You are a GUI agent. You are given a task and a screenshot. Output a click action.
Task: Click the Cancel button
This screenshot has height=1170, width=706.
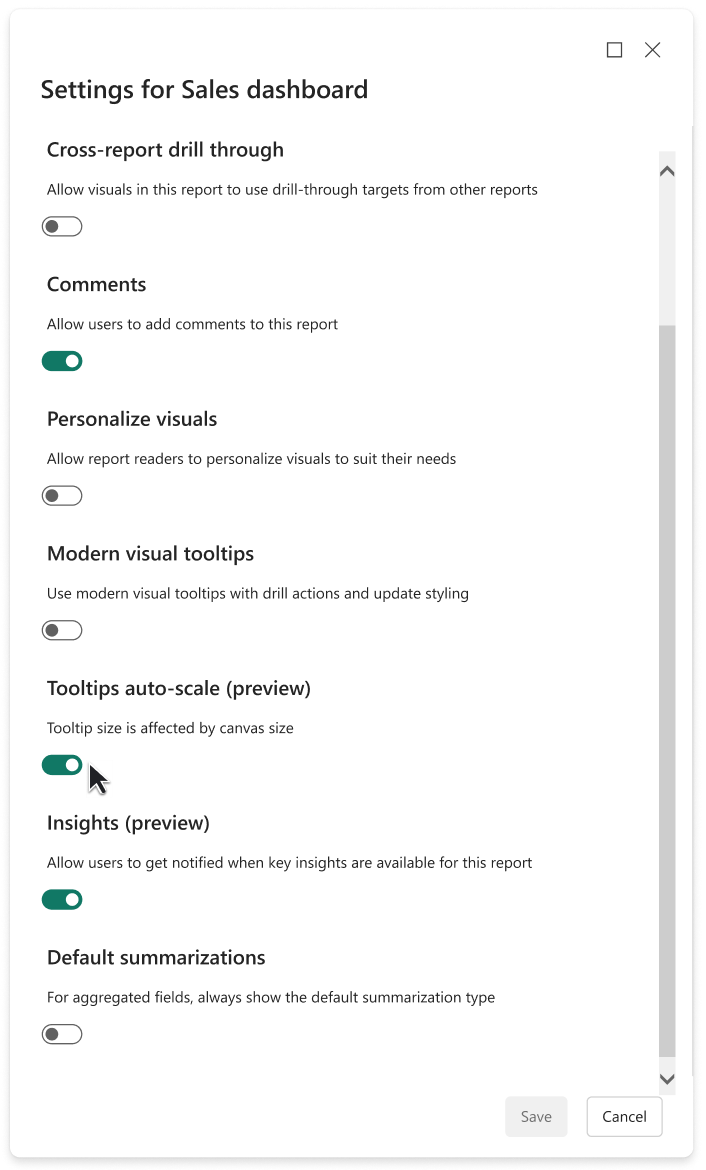pos(624,1117)
